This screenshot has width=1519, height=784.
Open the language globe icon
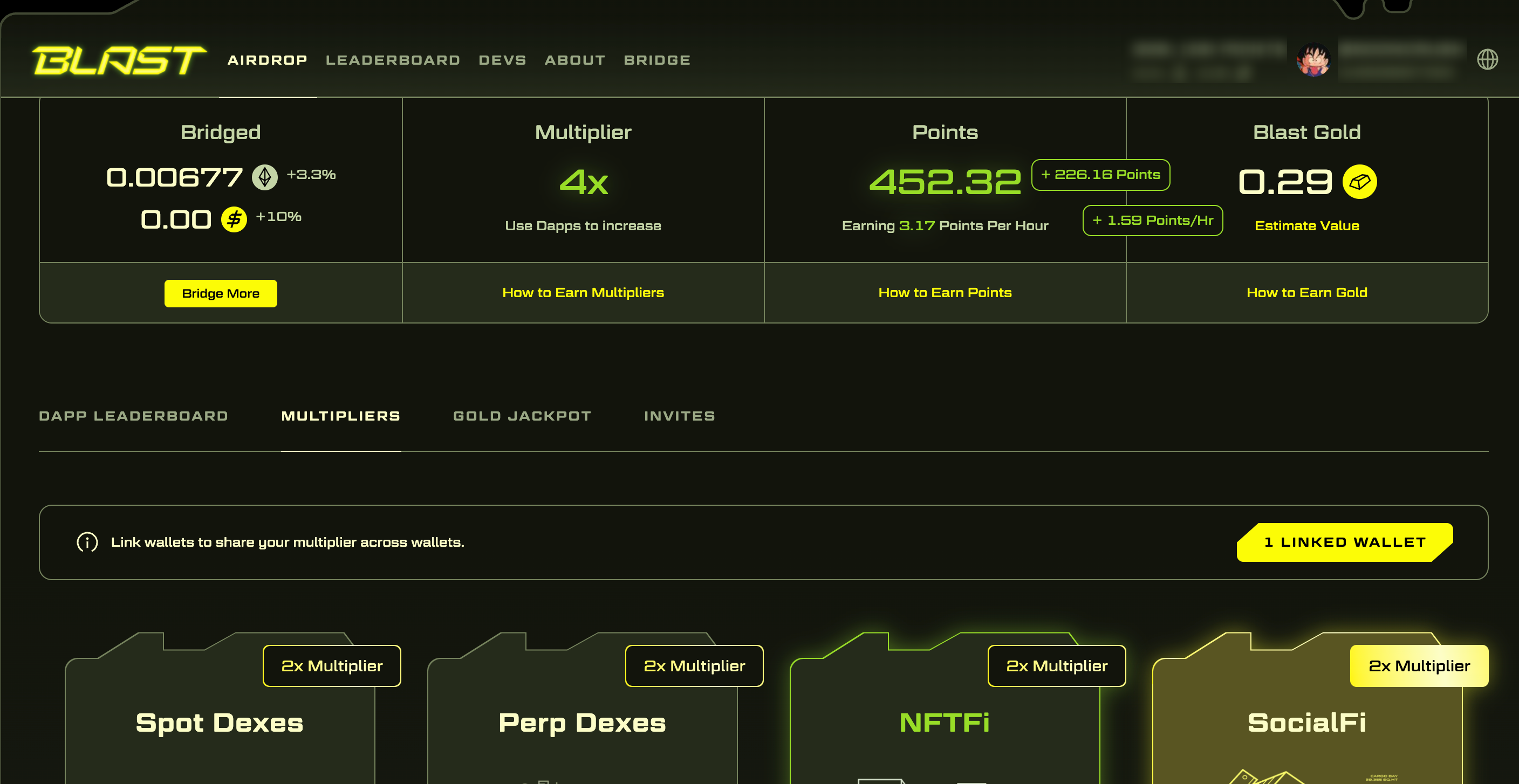1487,59
